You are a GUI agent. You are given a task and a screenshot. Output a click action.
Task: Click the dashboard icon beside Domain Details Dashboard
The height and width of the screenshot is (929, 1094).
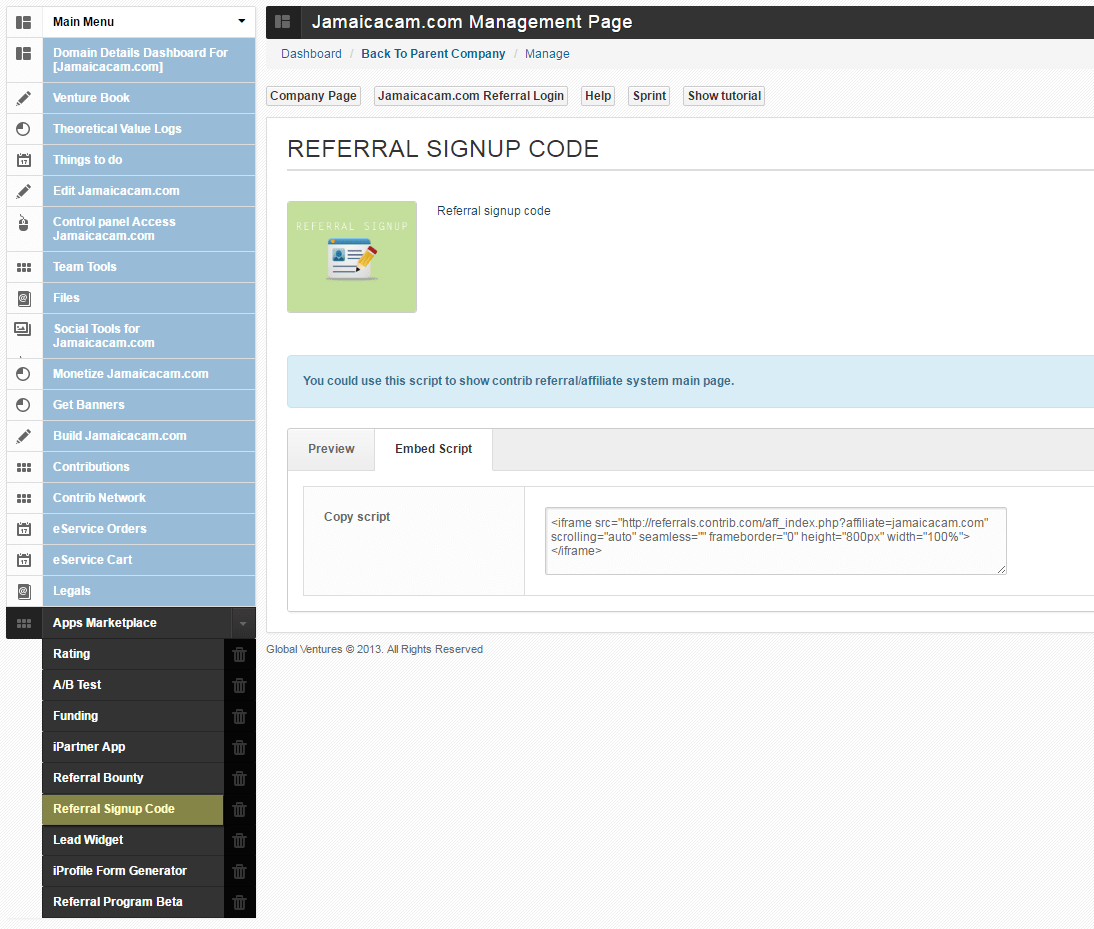click(x=24, y=54)
